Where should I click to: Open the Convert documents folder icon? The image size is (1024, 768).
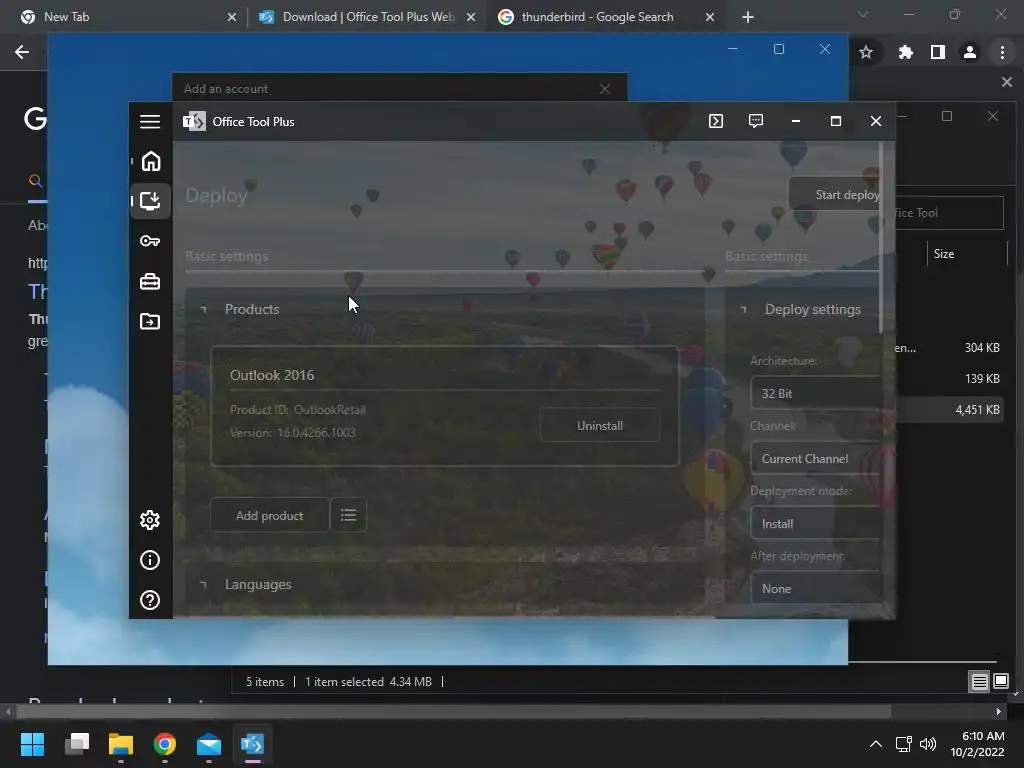point(150,321)
